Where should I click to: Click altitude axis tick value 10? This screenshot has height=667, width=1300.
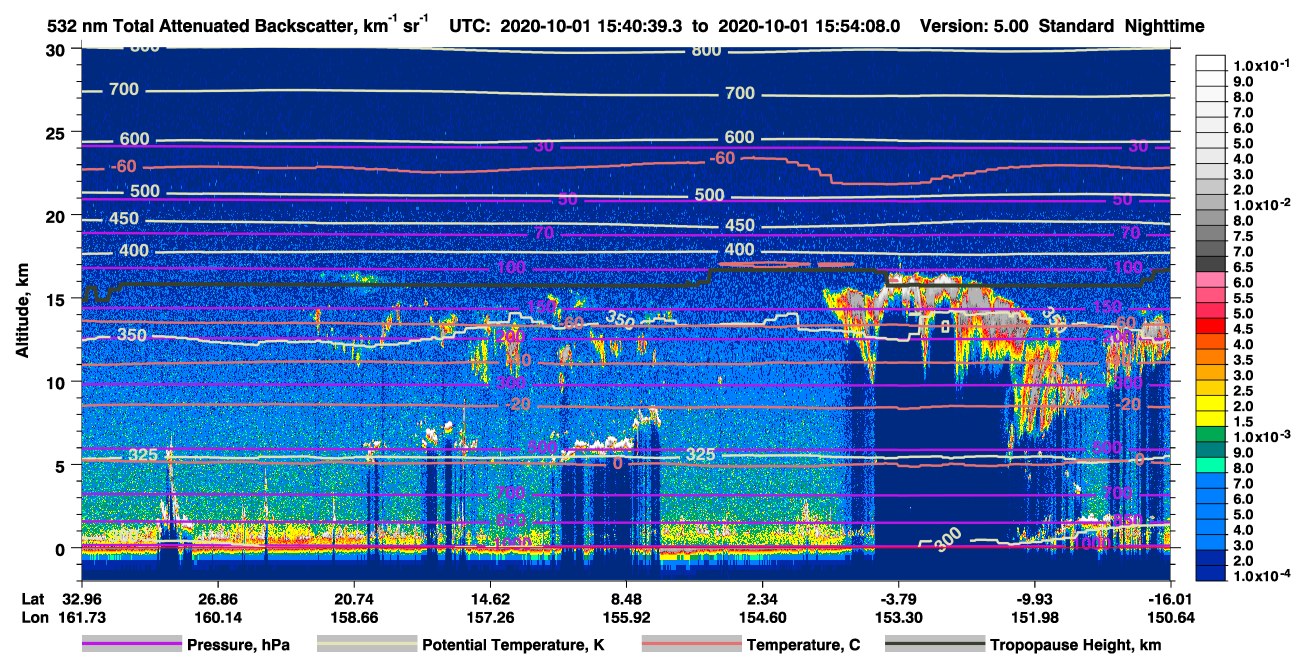click(x=55, y=382)
